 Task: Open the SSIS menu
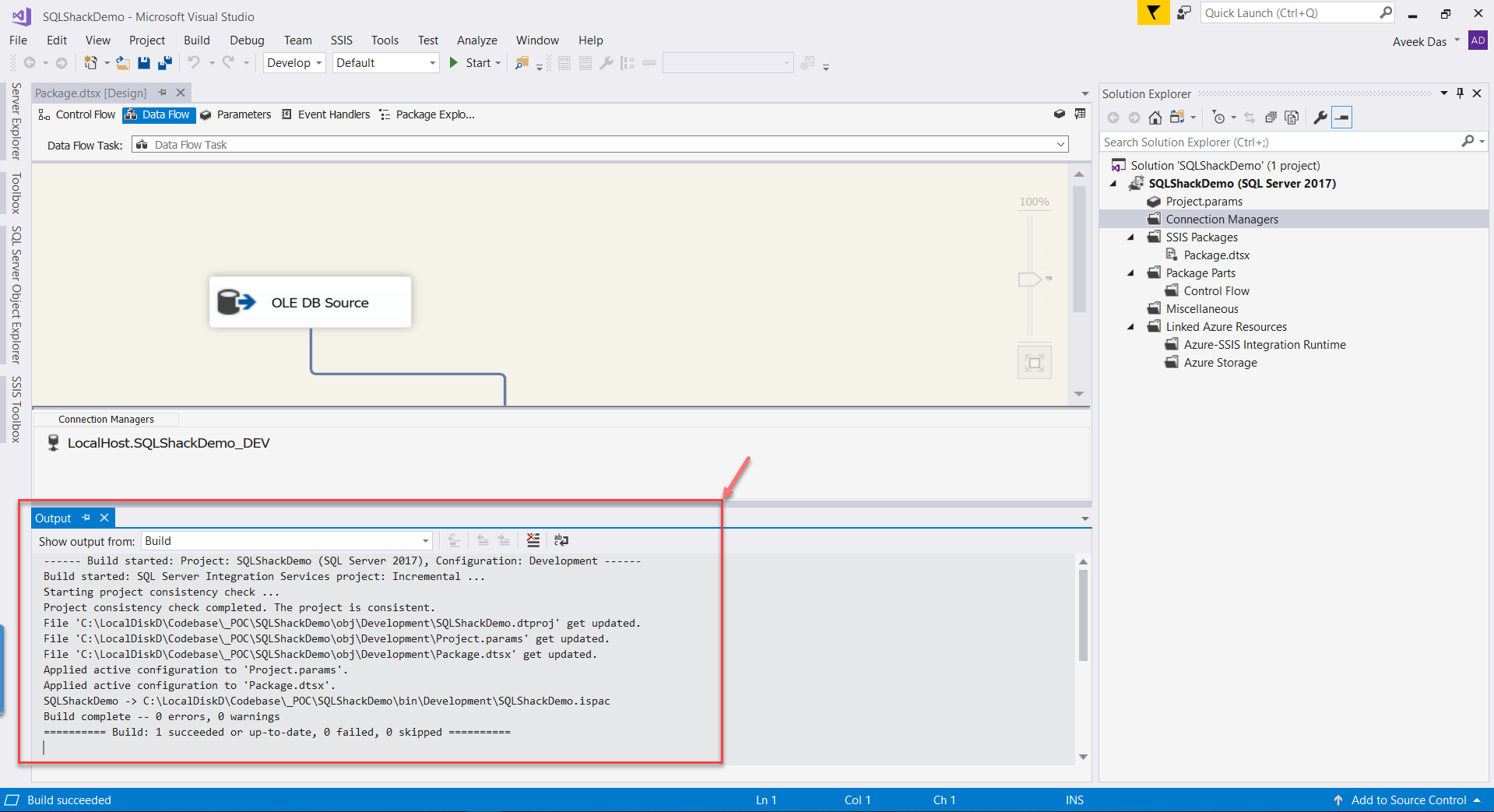pyautogui.click(x=341, y=40)
